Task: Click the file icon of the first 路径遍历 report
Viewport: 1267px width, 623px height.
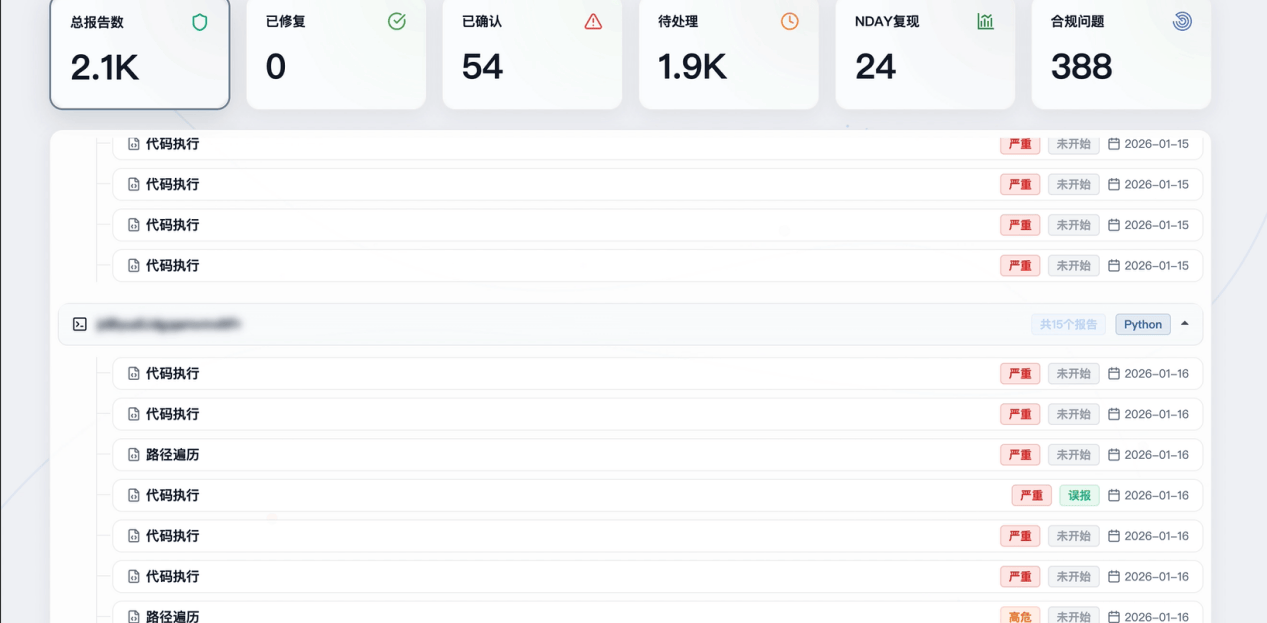Action: [x=134, y=455]
